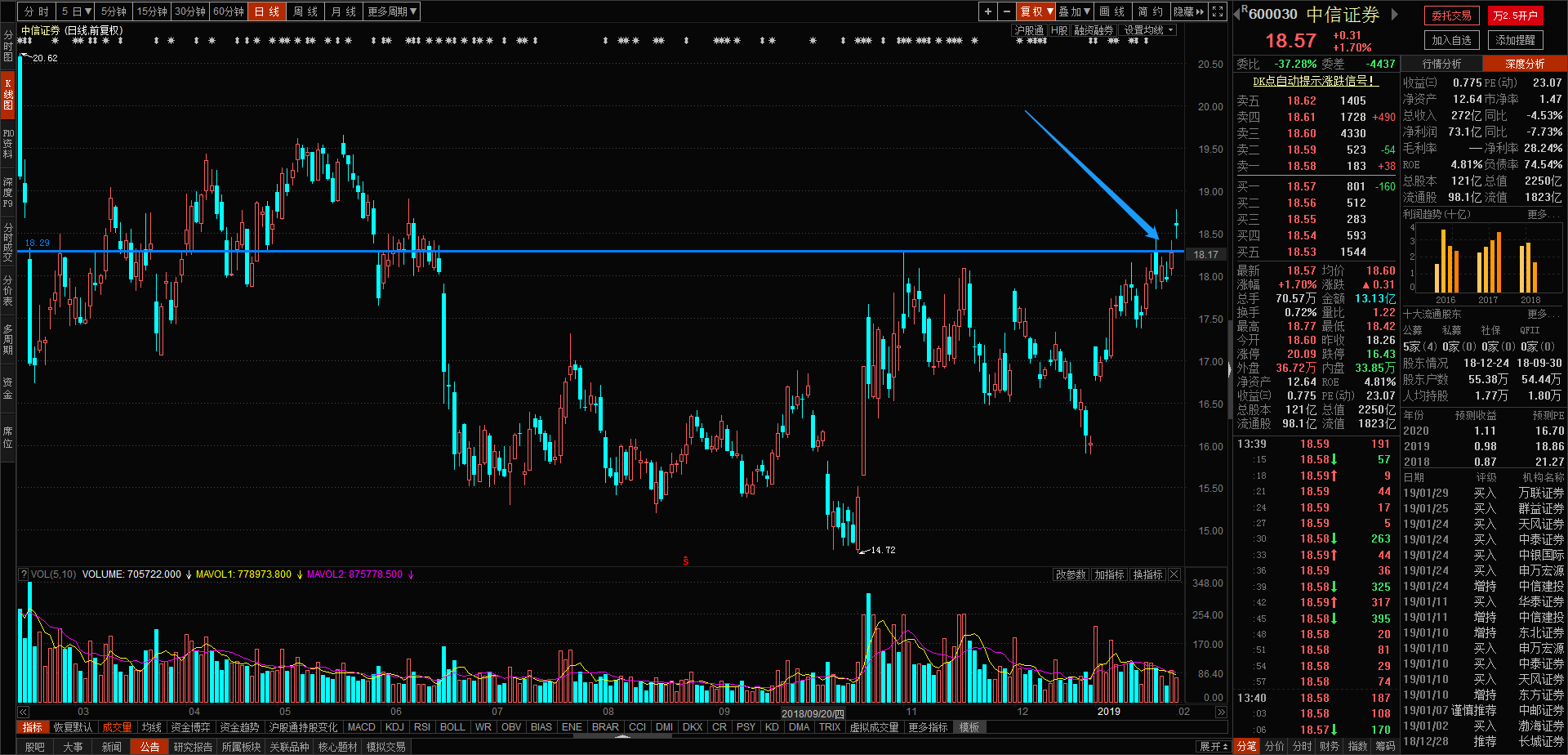This screenshot has width=1568, height=755.
Task: Toggle 沪股通 overlay
Action: pos(1029,30)
